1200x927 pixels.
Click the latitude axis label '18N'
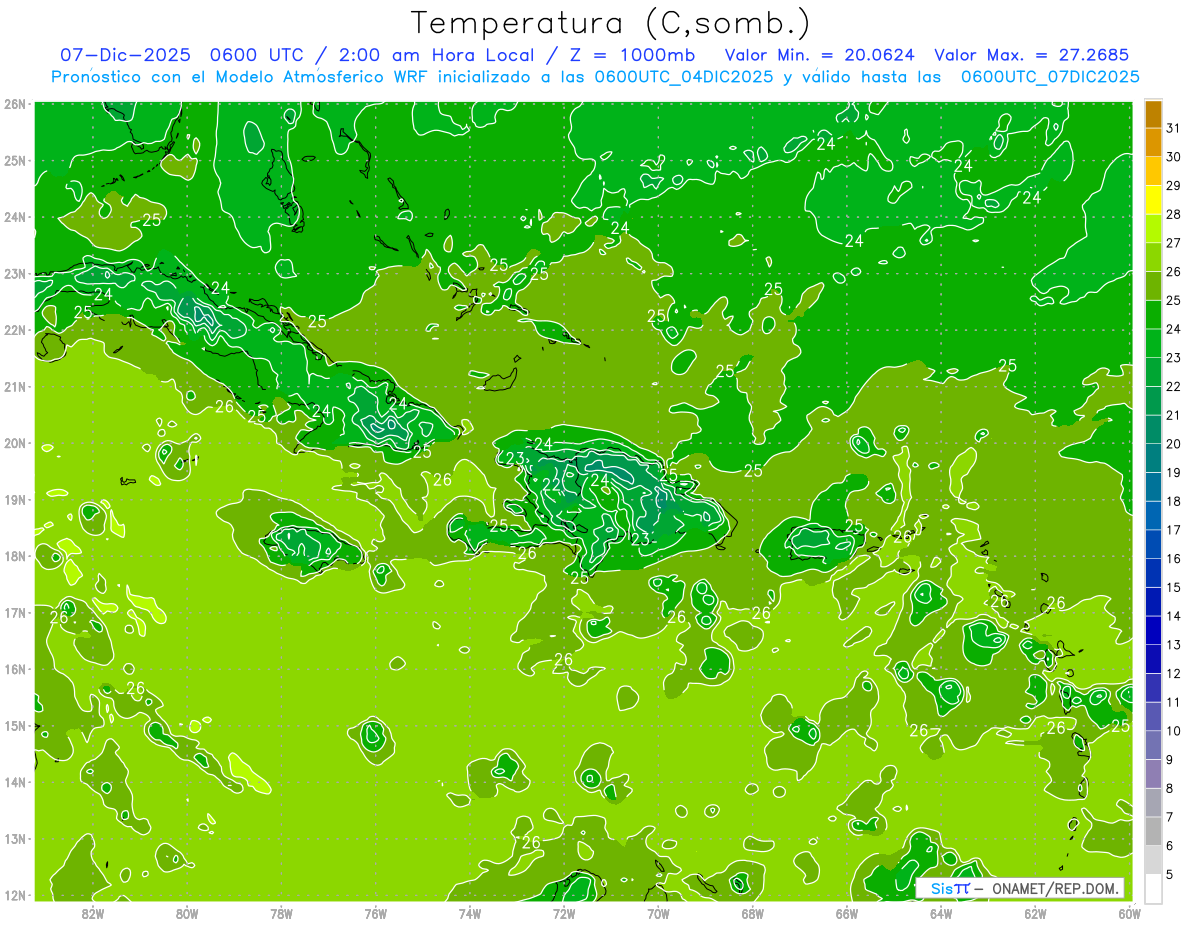point(15,556)
